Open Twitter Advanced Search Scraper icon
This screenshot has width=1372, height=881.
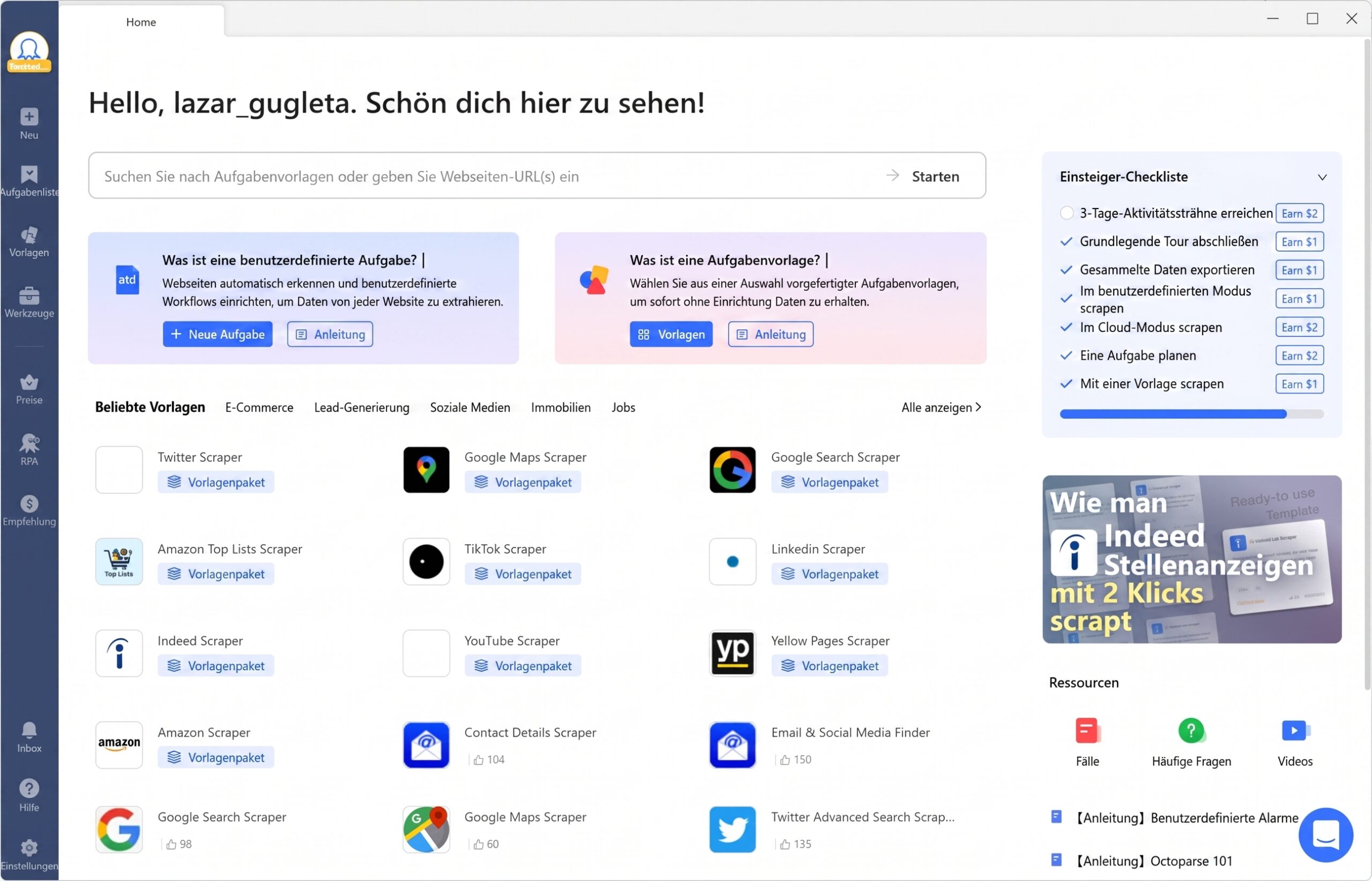coord(732,830)
